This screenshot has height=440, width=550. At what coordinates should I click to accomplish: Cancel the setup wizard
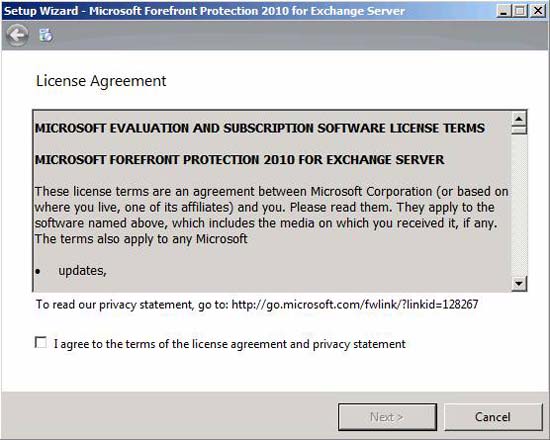click(493, 417)
